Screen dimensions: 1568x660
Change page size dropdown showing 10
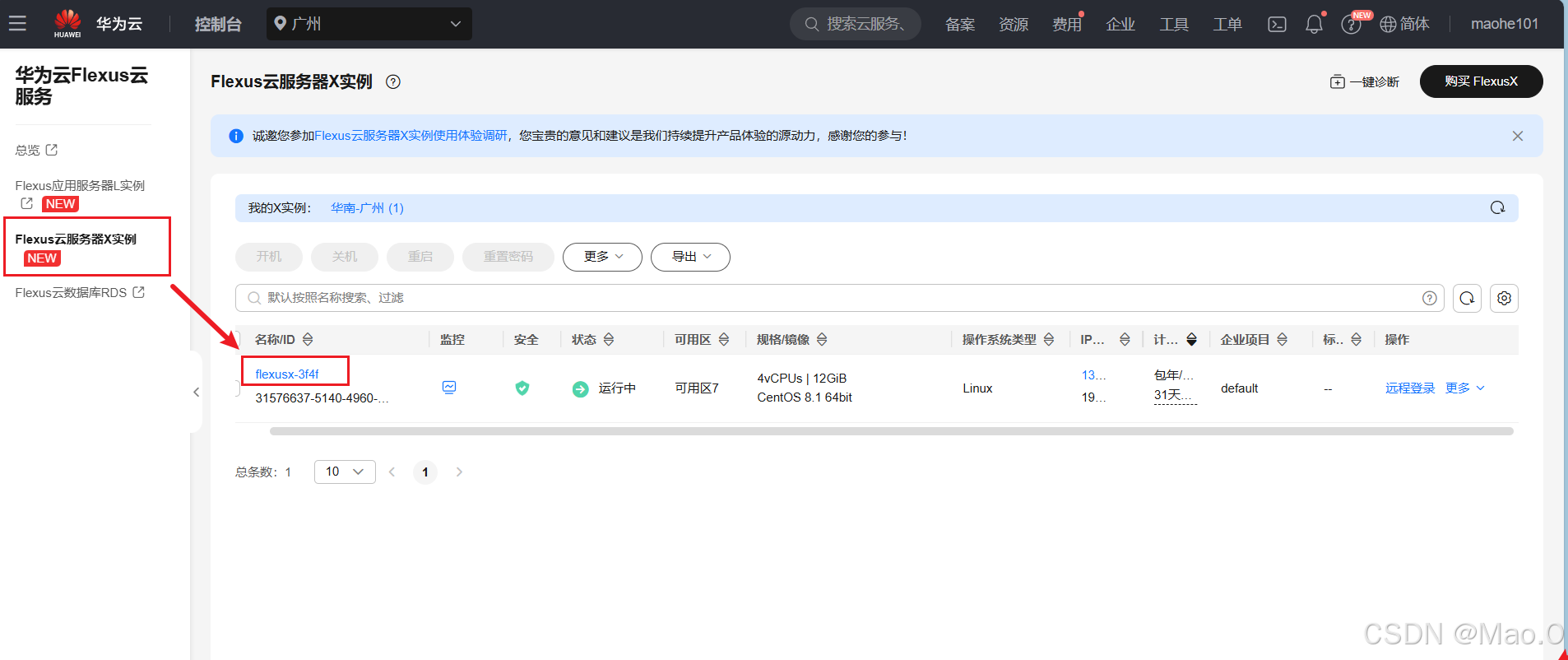pyautogui.click(x=345, y=472)
